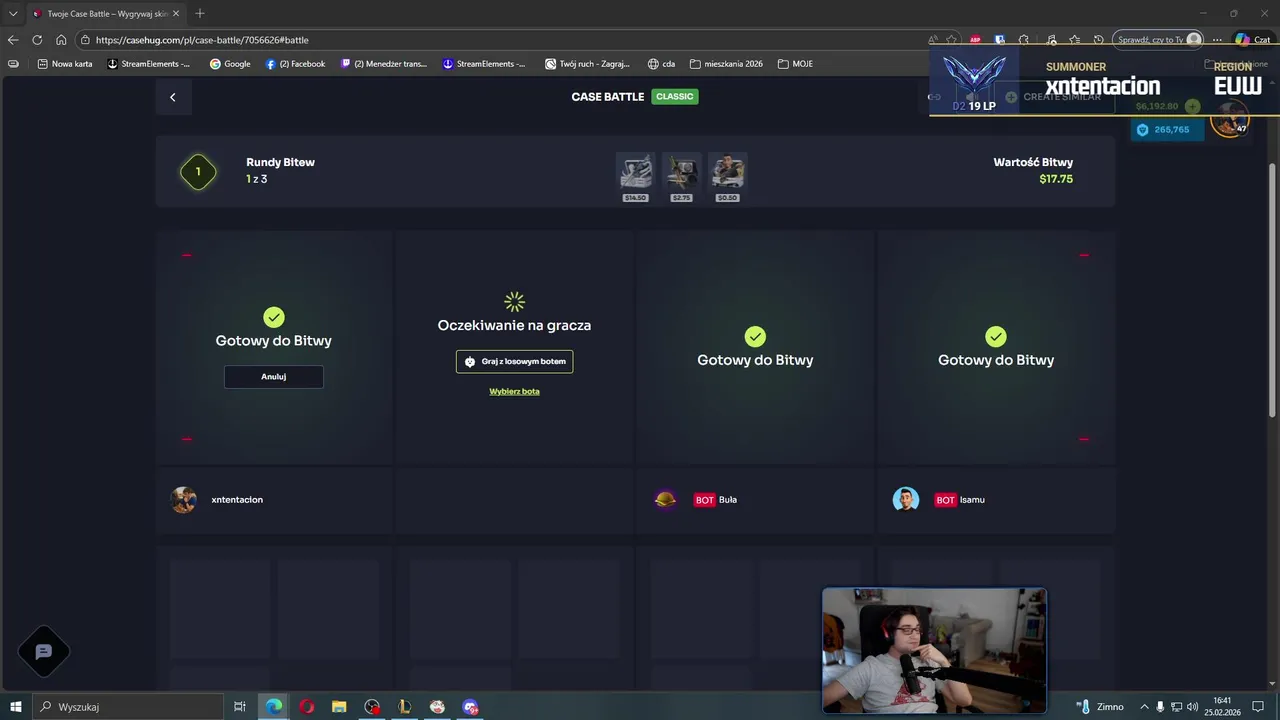The image size is (1280, 720).
Task: Open new browser tab
Action: point(200,13)
